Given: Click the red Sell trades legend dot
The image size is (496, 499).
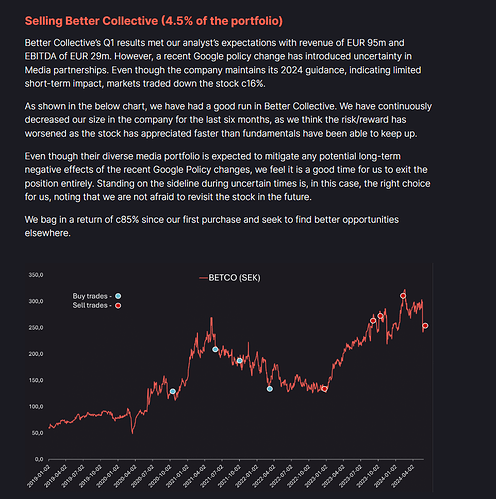Looking at the screenshot, I should (118, 305).
